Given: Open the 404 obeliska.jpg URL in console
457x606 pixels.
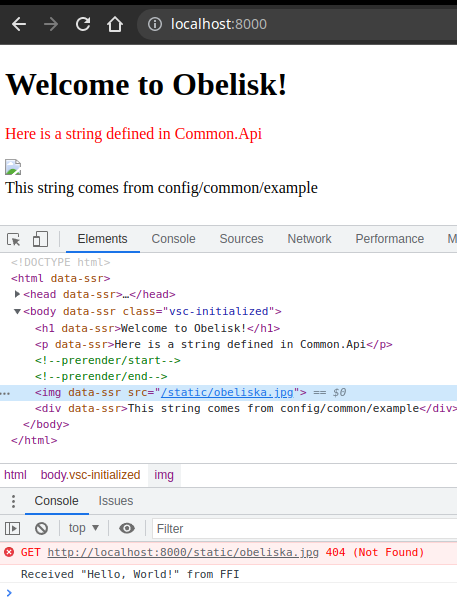Looking at the screenshot, I should 183,553.
